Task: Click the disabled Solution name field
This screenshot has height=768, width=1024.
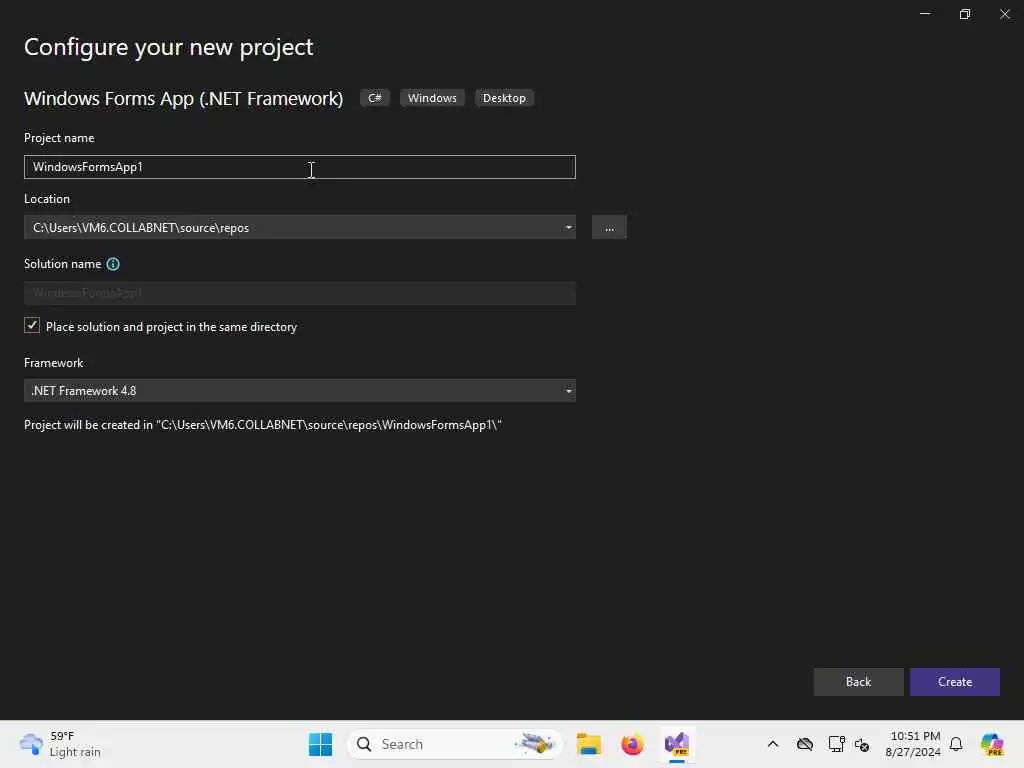Action: (x=300, y=293)
